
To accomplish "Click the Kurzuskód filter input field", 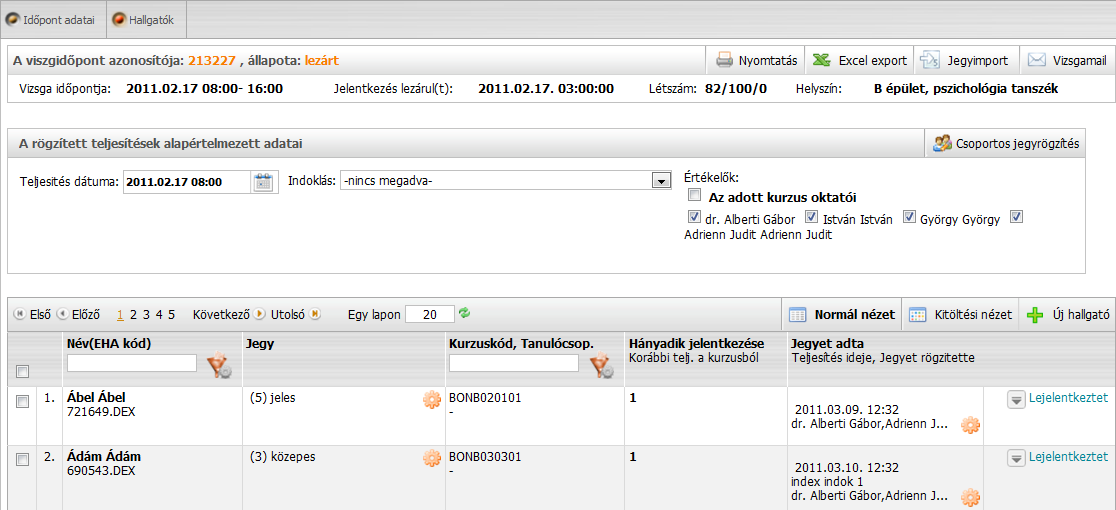I will point(514,363).
